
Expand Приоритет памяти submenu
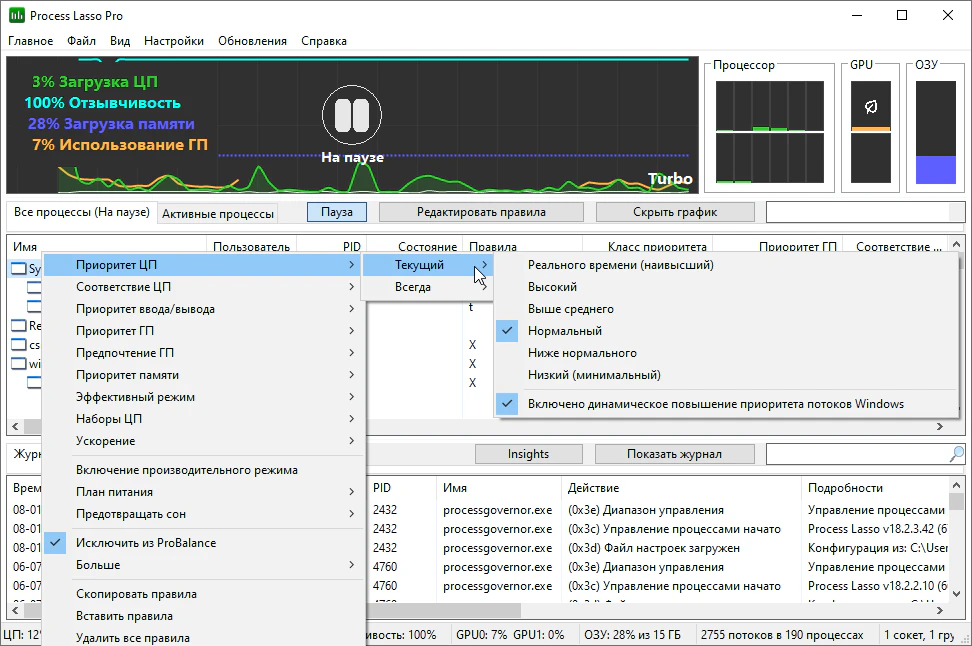[203, 375]
